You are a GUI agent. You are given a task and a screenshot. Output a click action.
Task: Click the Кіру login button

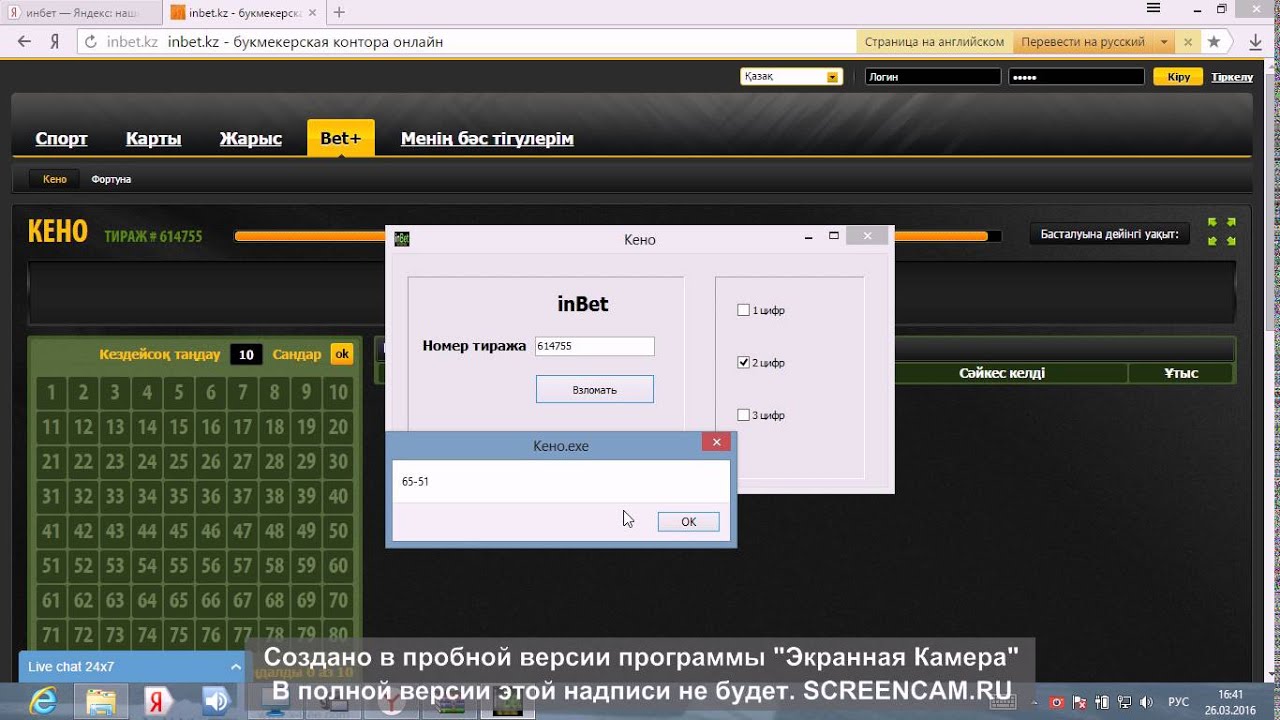pos(1178,77)
